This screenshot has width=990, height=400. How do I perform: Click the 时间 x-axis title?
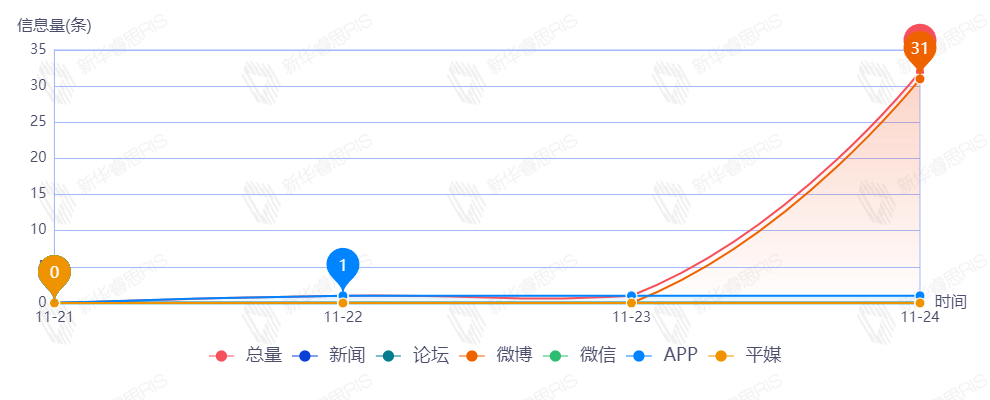click(951, 301)
